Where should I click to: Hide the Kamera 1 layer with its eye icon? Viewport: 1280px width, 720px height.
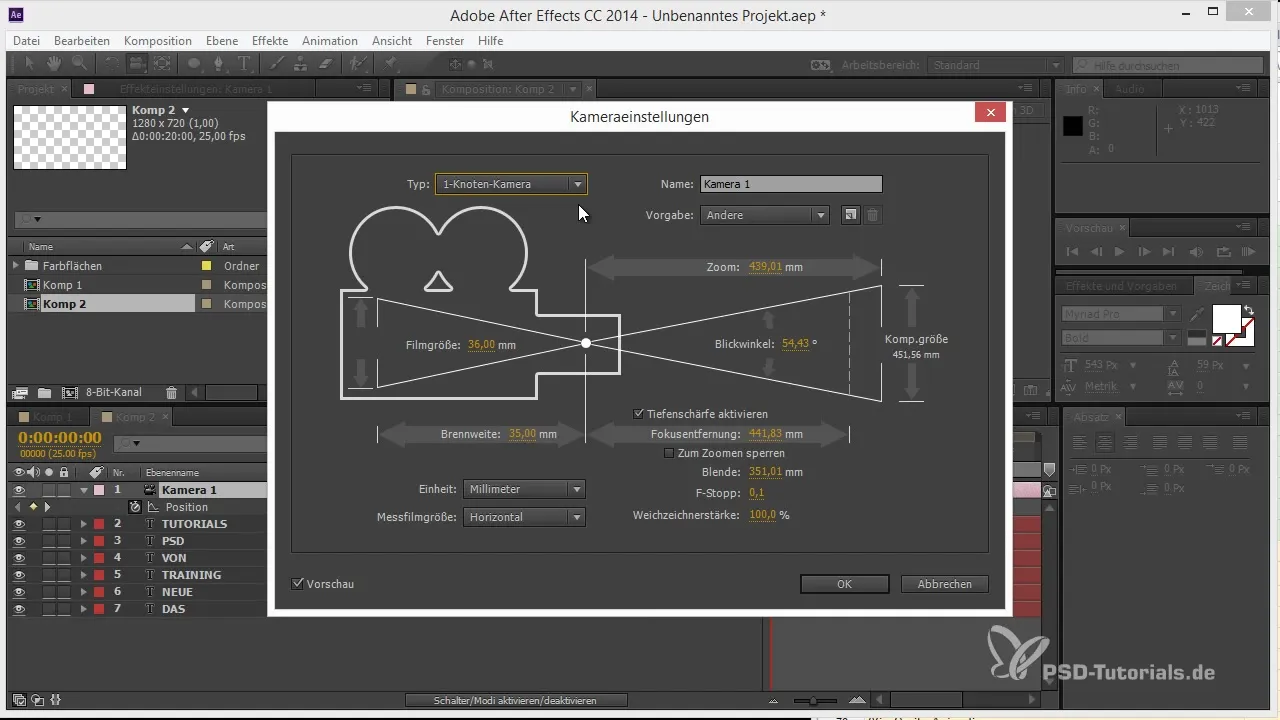pyautogui.click(x=19, y=490)
